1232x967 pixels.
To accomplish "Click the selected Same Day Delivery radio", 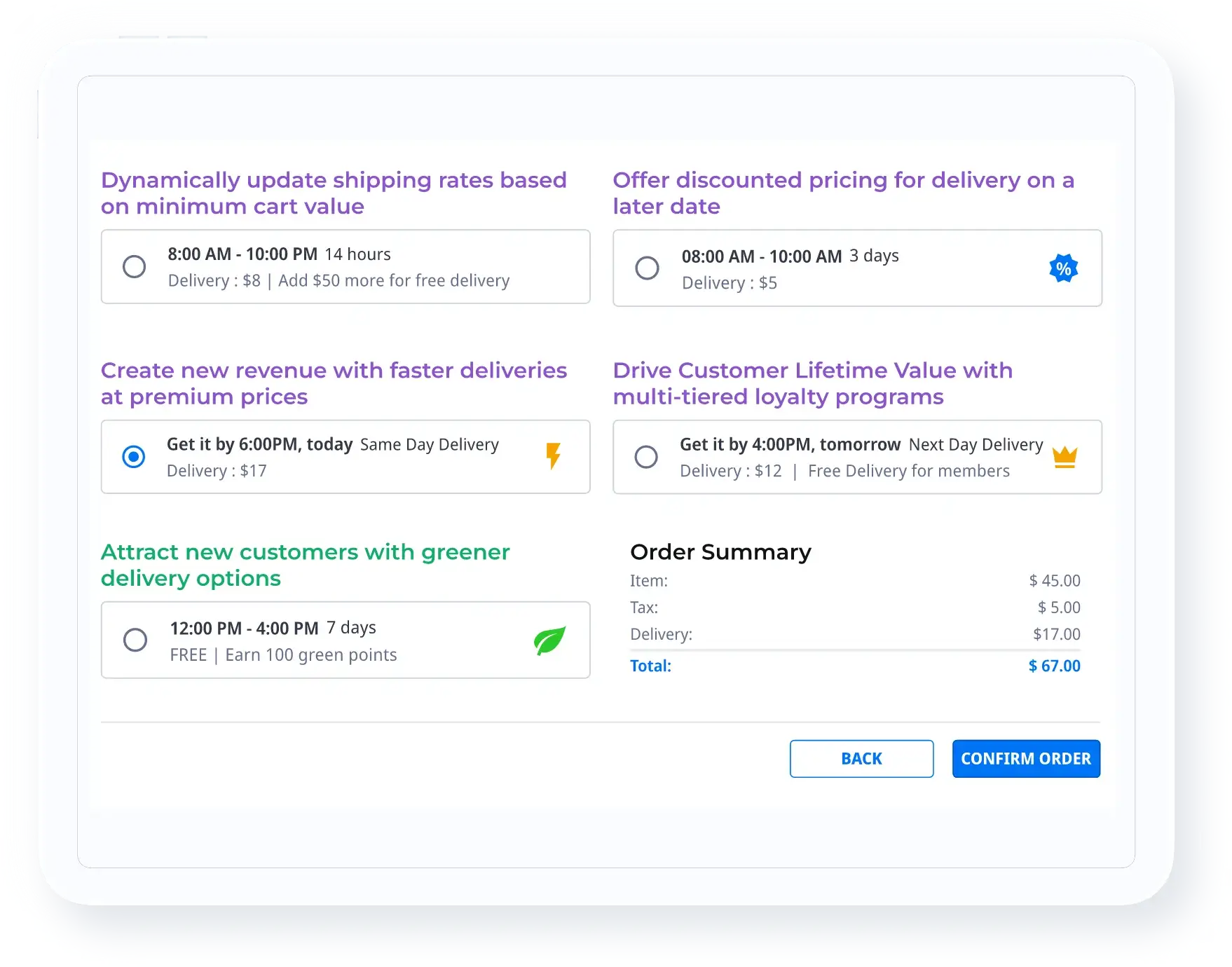I will [135, 456].
